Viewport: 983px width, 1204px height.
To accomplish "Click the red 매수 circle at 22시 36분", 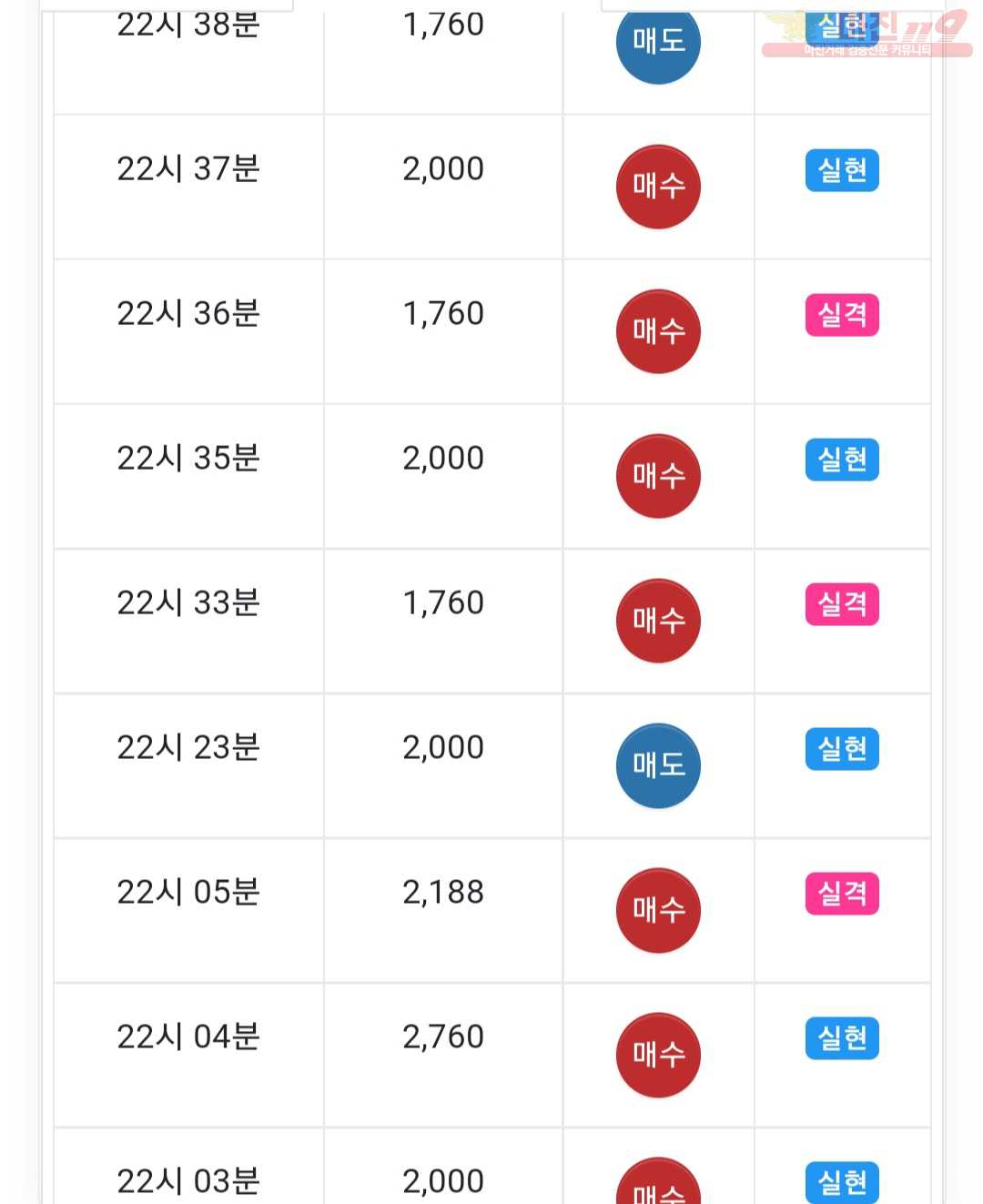I will tap(658, 331).
